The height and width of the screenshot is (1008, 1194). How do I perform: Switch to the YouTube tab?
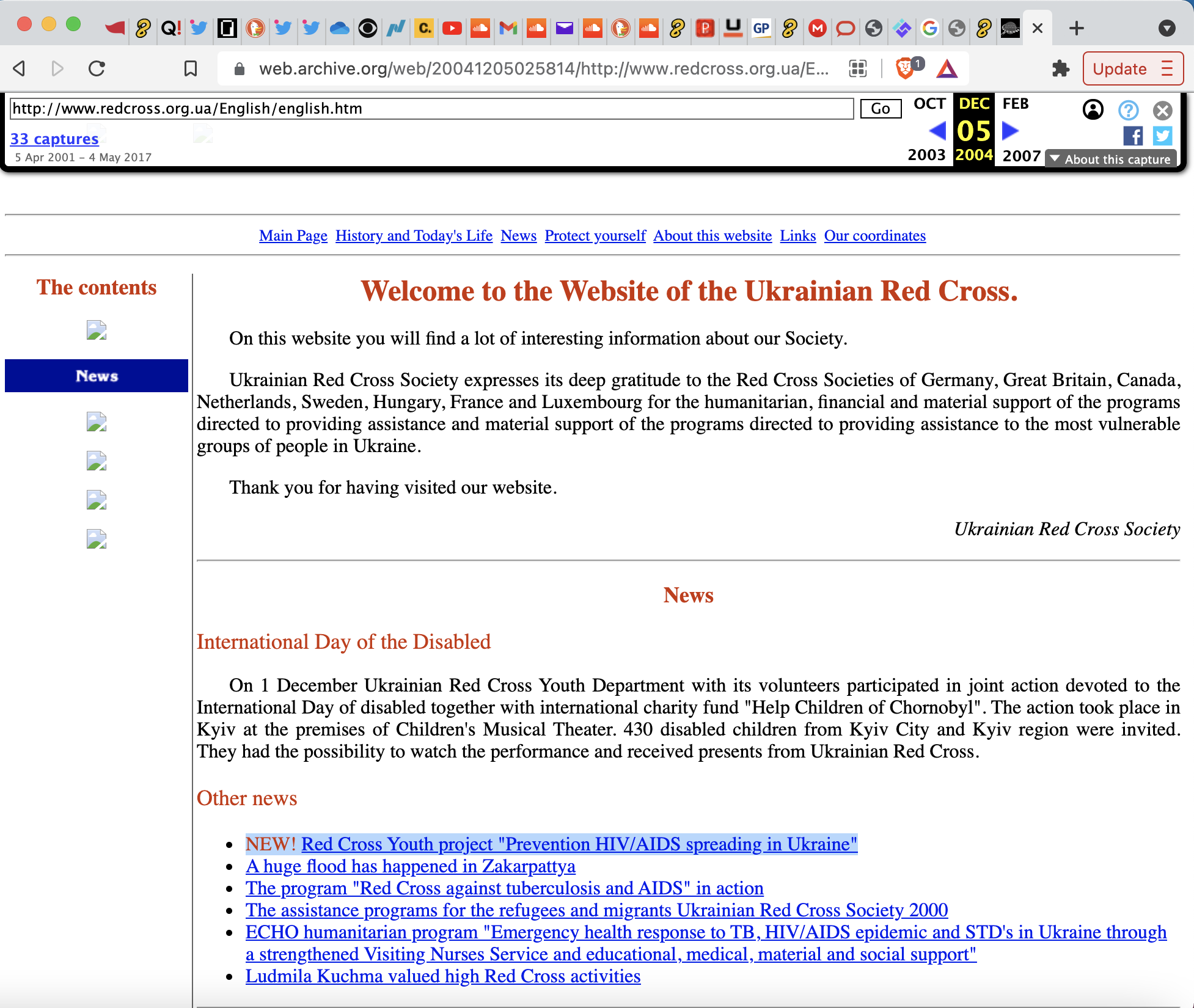pyautogui.click(x=452, y=28)
